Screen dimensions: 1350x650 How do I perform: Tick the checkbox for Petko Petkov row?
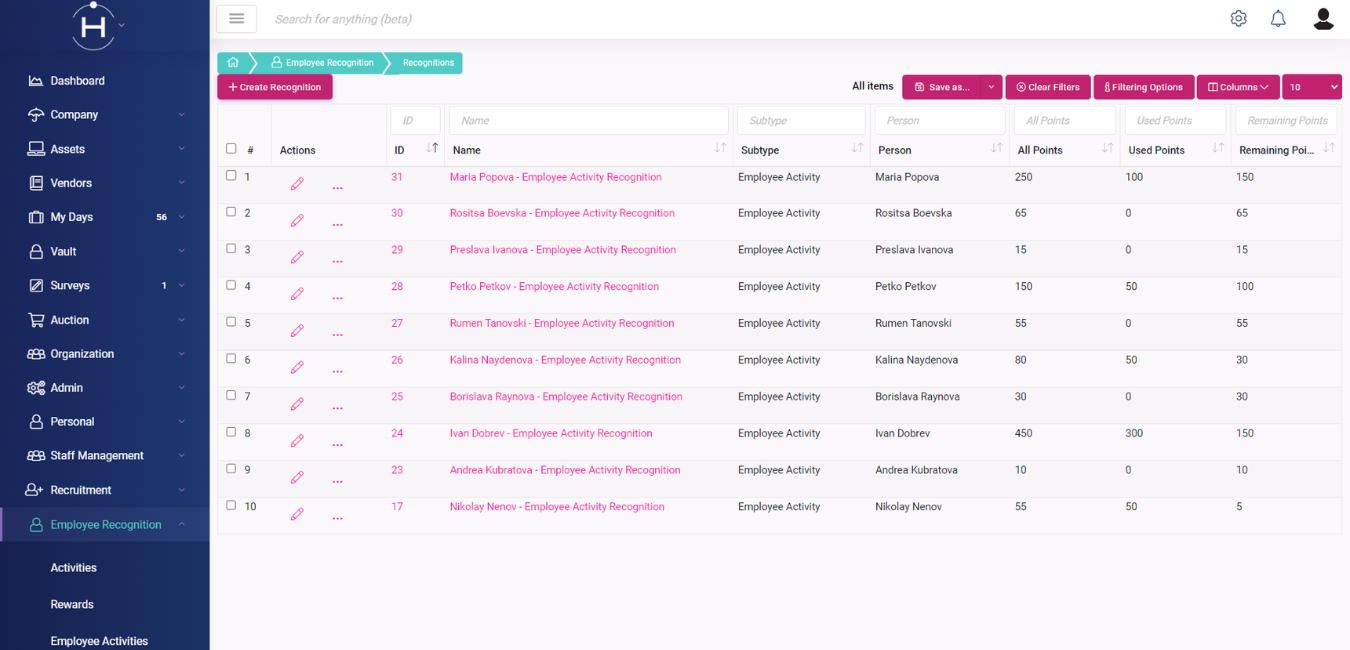231,285
